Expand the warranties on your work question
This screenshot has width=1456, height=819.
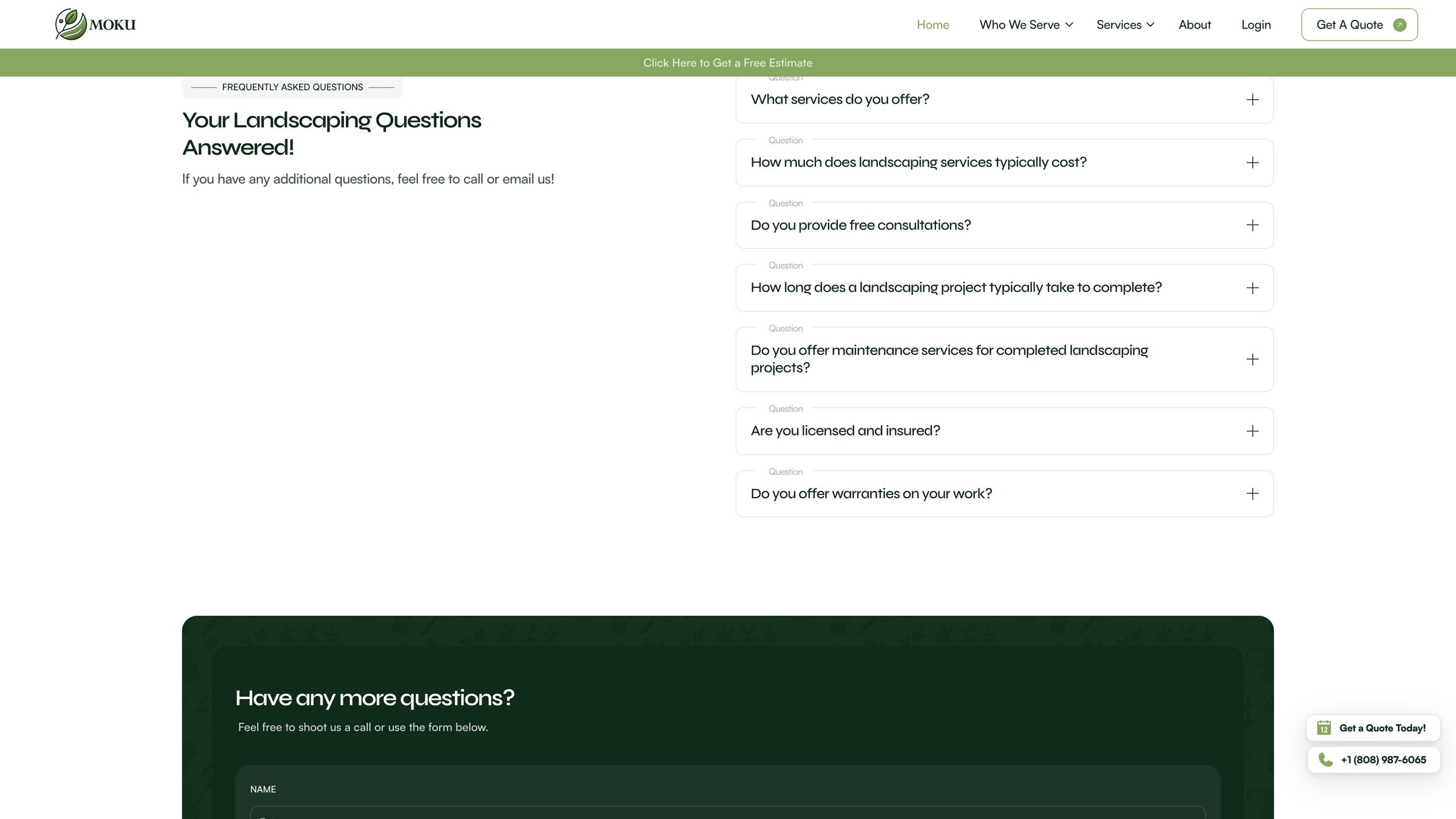(1004, 493)
